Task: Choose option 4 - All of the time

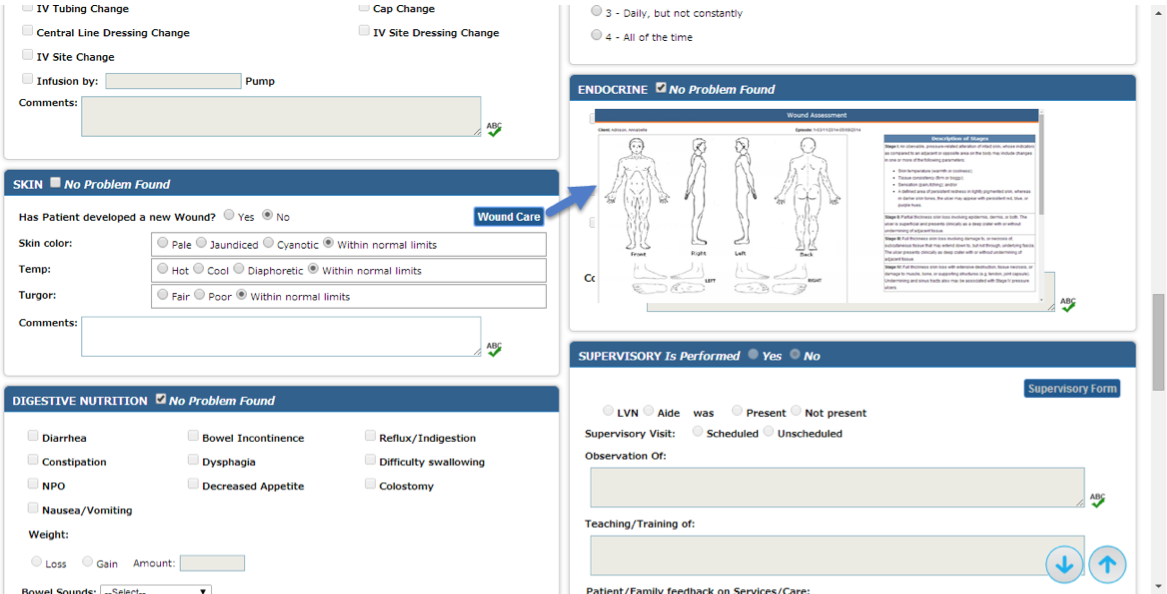Action: (596, 36)
